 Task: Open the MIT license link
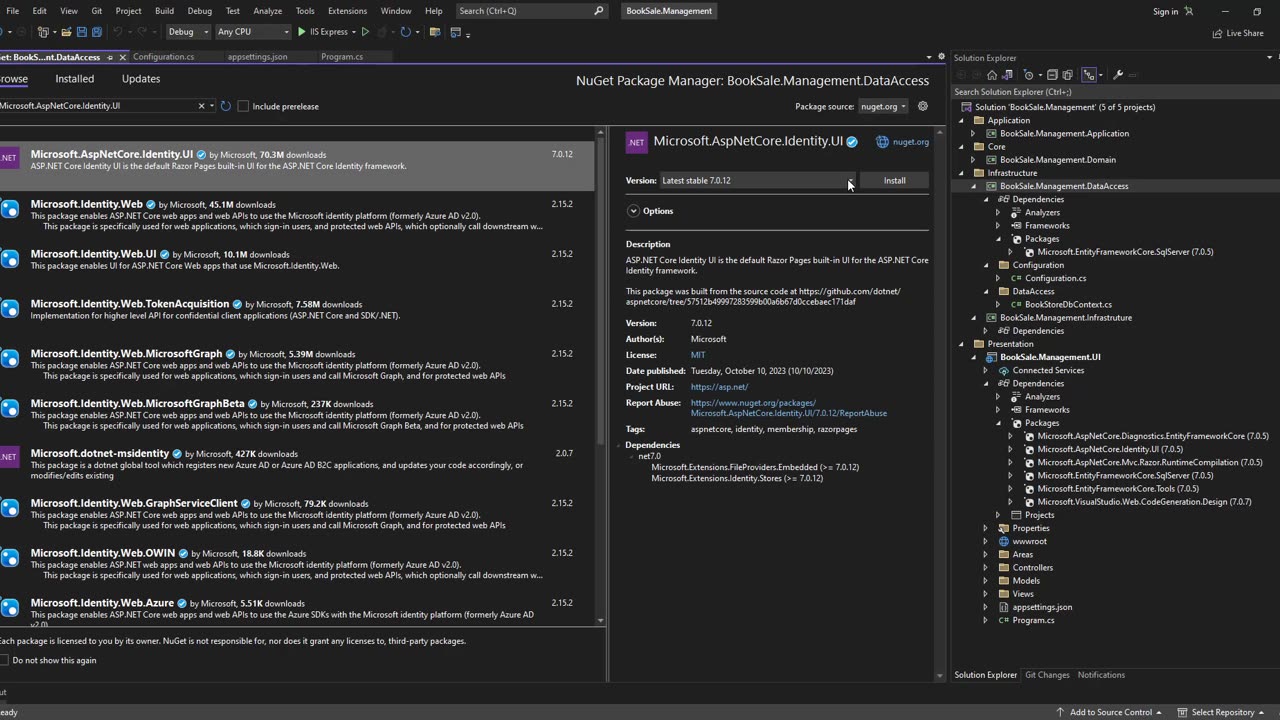pos(698,355)
